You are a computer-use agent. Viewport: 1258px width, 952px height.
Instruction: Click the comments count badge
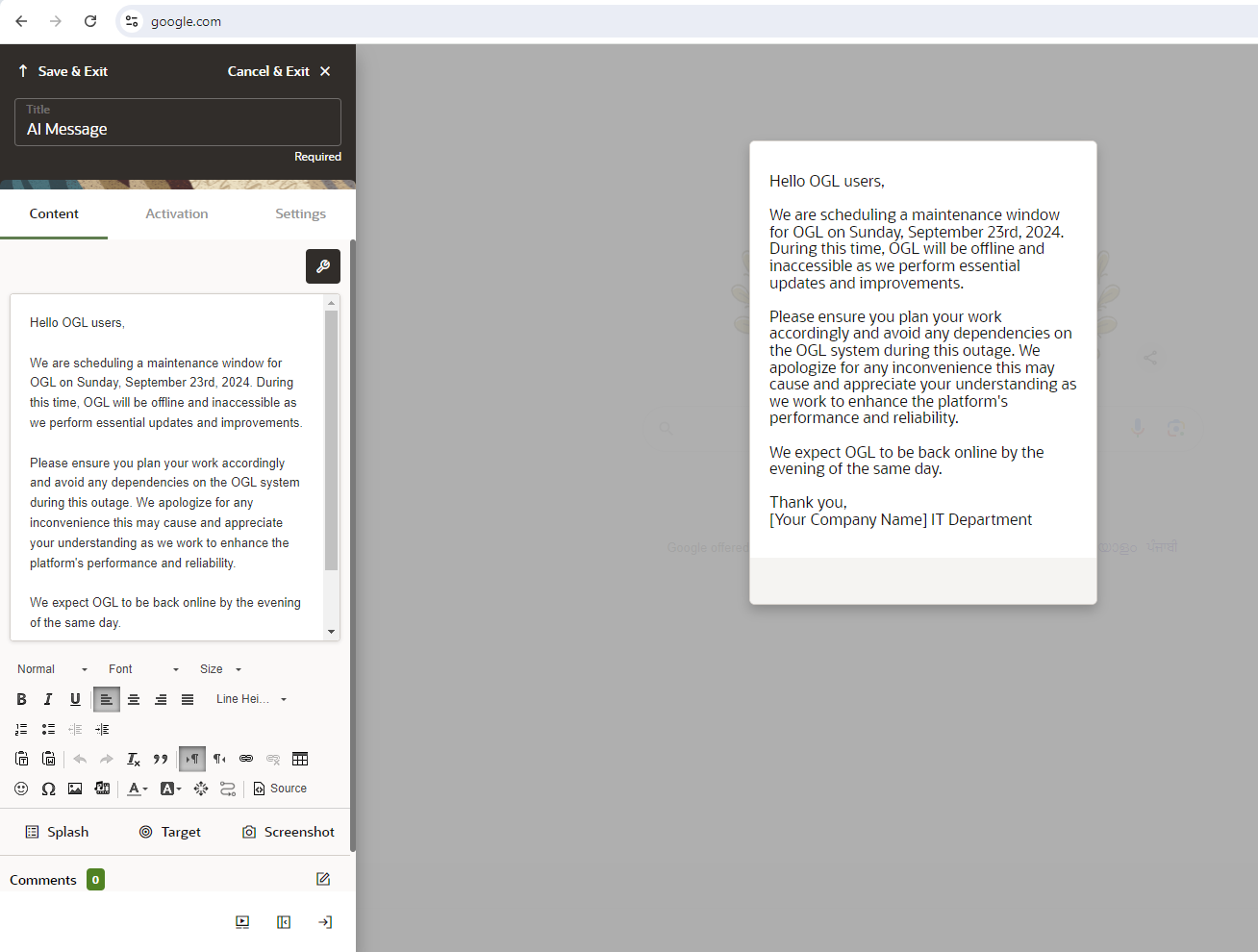point(95,879)
